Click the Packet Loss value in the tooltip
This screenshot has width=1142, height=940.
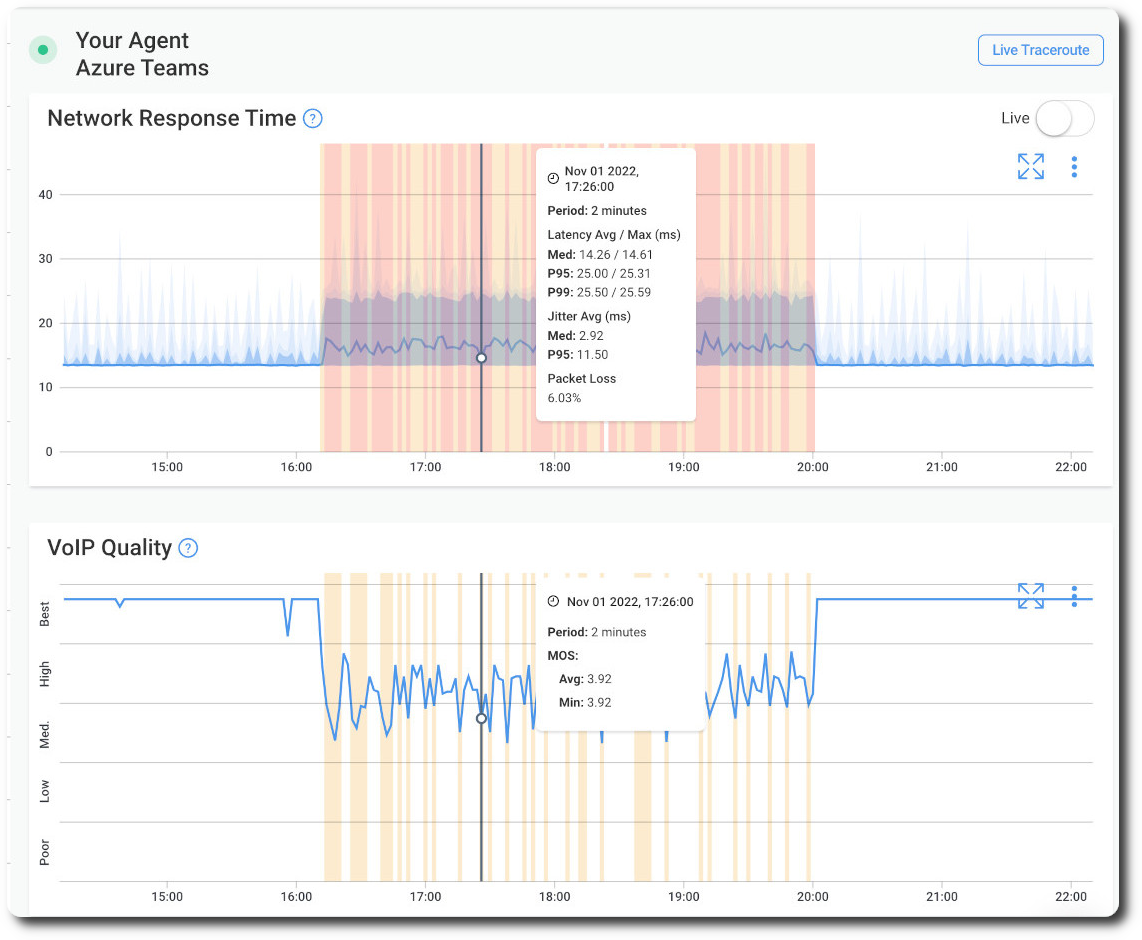coord(563,397)
